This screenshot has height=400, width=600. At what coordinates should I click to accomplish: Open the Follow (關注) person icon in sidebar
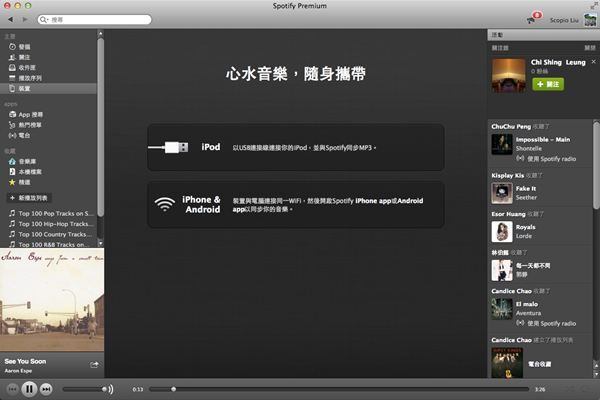pos(12,57)
